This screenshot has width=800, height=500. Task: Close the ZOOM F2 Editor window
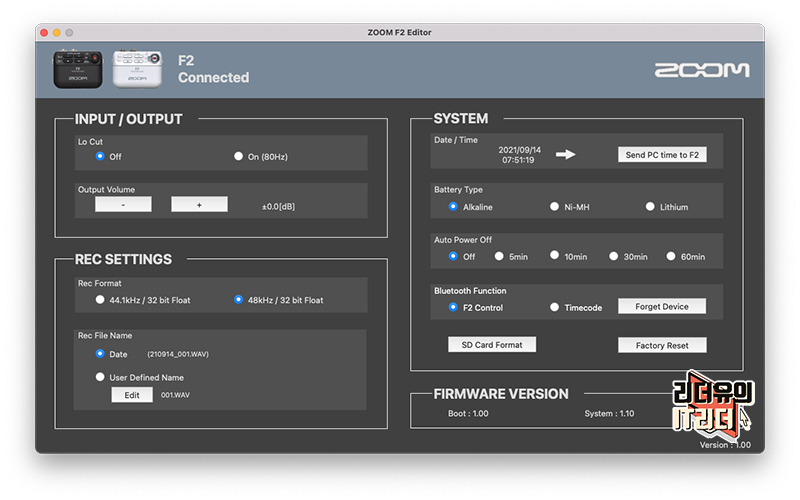point(44,33)
